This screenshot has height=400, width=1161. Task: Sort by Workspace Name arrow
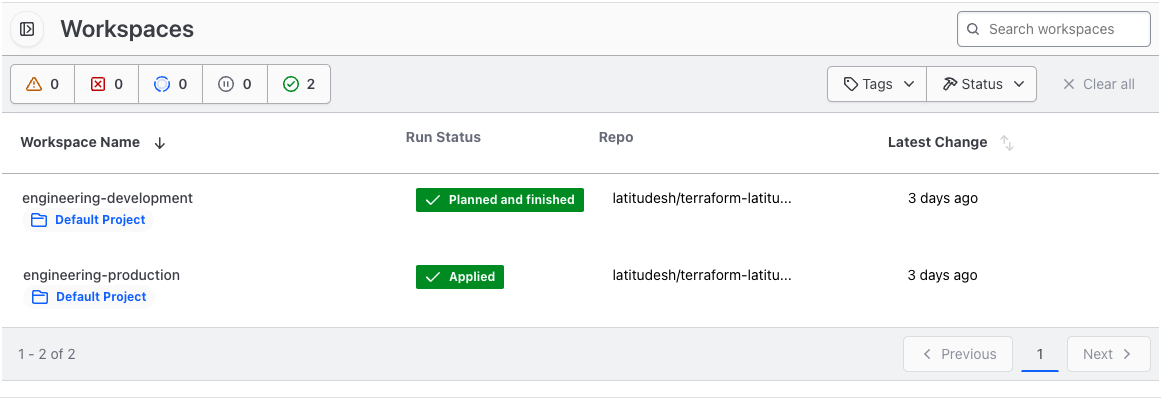point(160,143)
